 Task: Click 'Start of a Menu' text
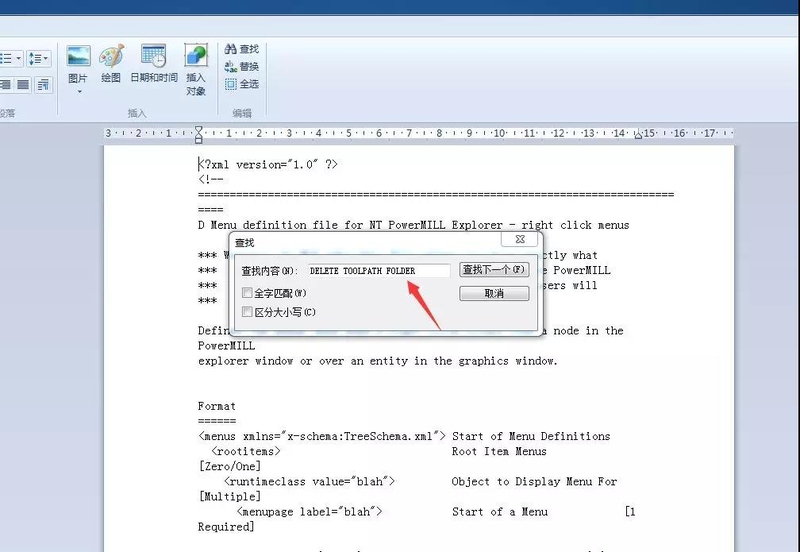500,512
